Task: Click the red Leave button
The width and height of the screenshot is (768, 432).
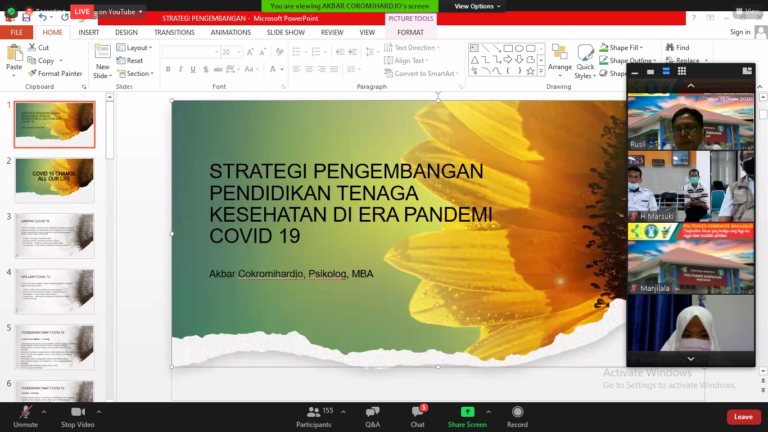Action: [742, 416]
